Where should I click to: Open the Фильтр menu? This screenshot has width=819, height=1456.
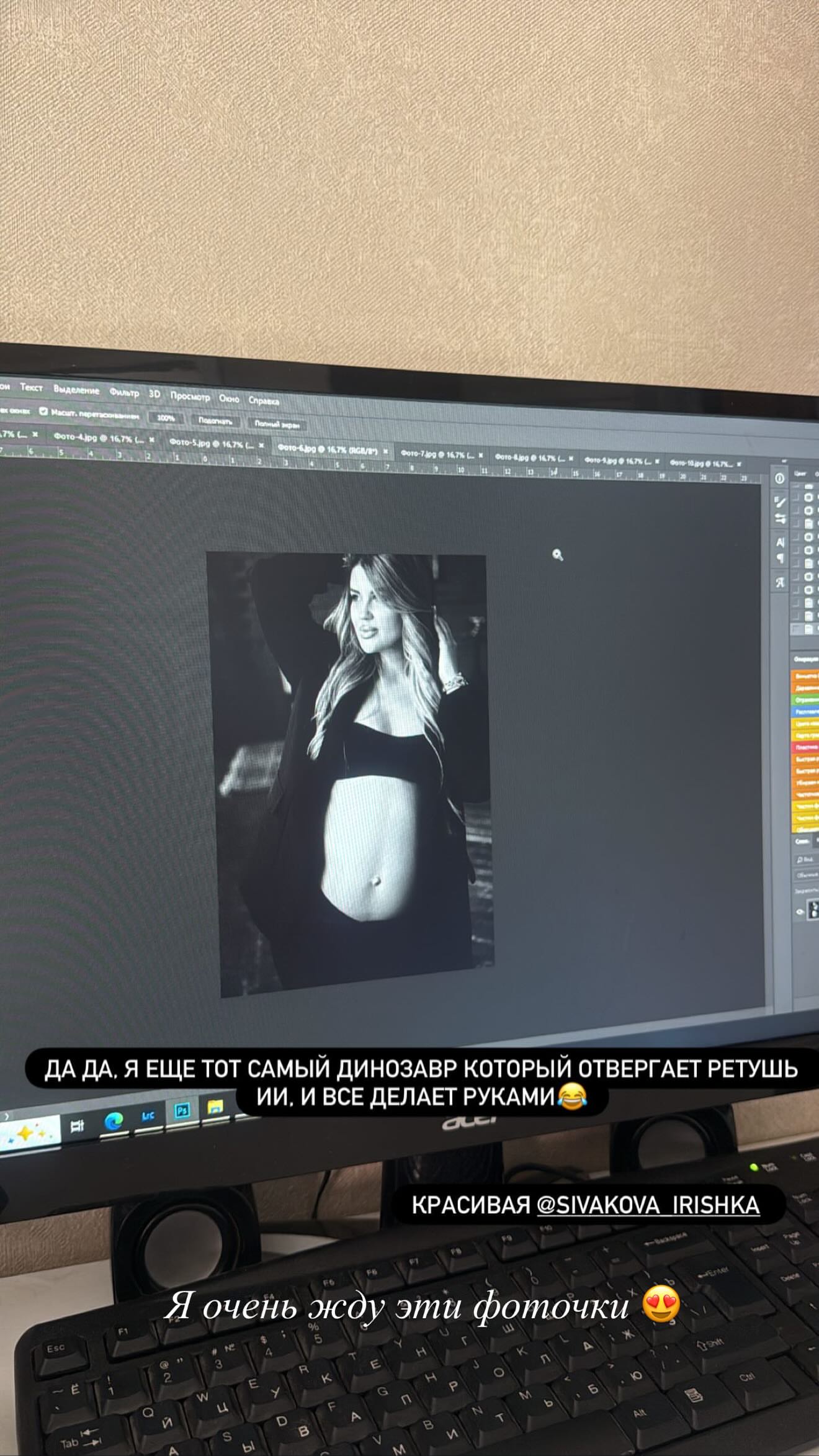point(124,392)
